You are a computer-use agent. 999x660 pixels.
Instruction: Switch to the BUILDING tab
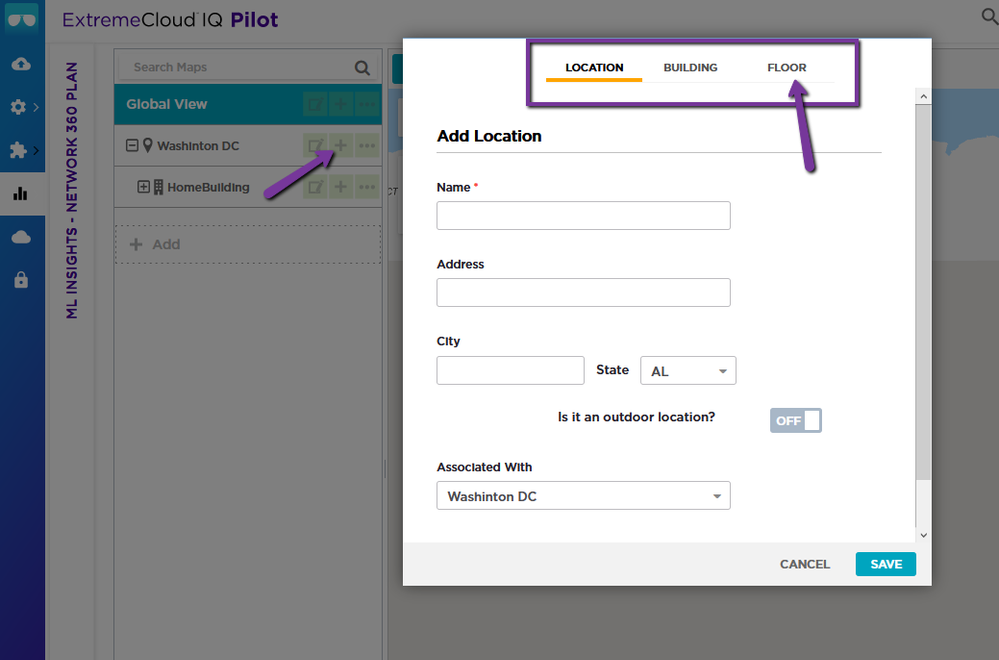point(690,68)
